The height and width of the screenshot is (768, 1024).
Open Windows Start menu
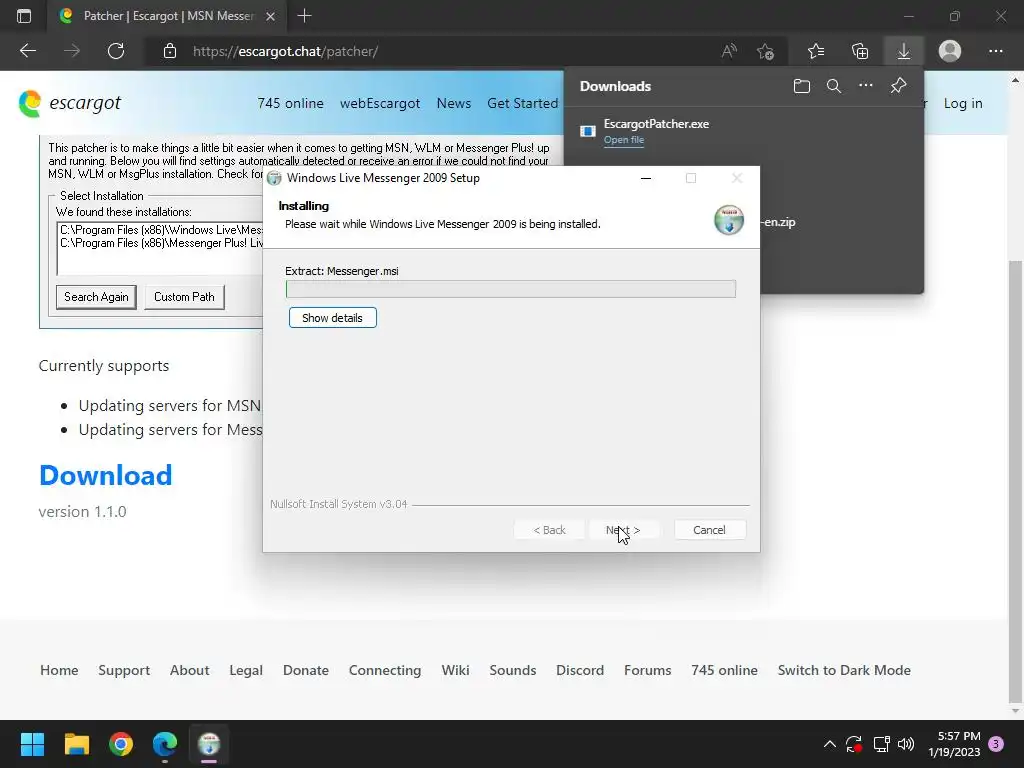(x=32, y=743)
